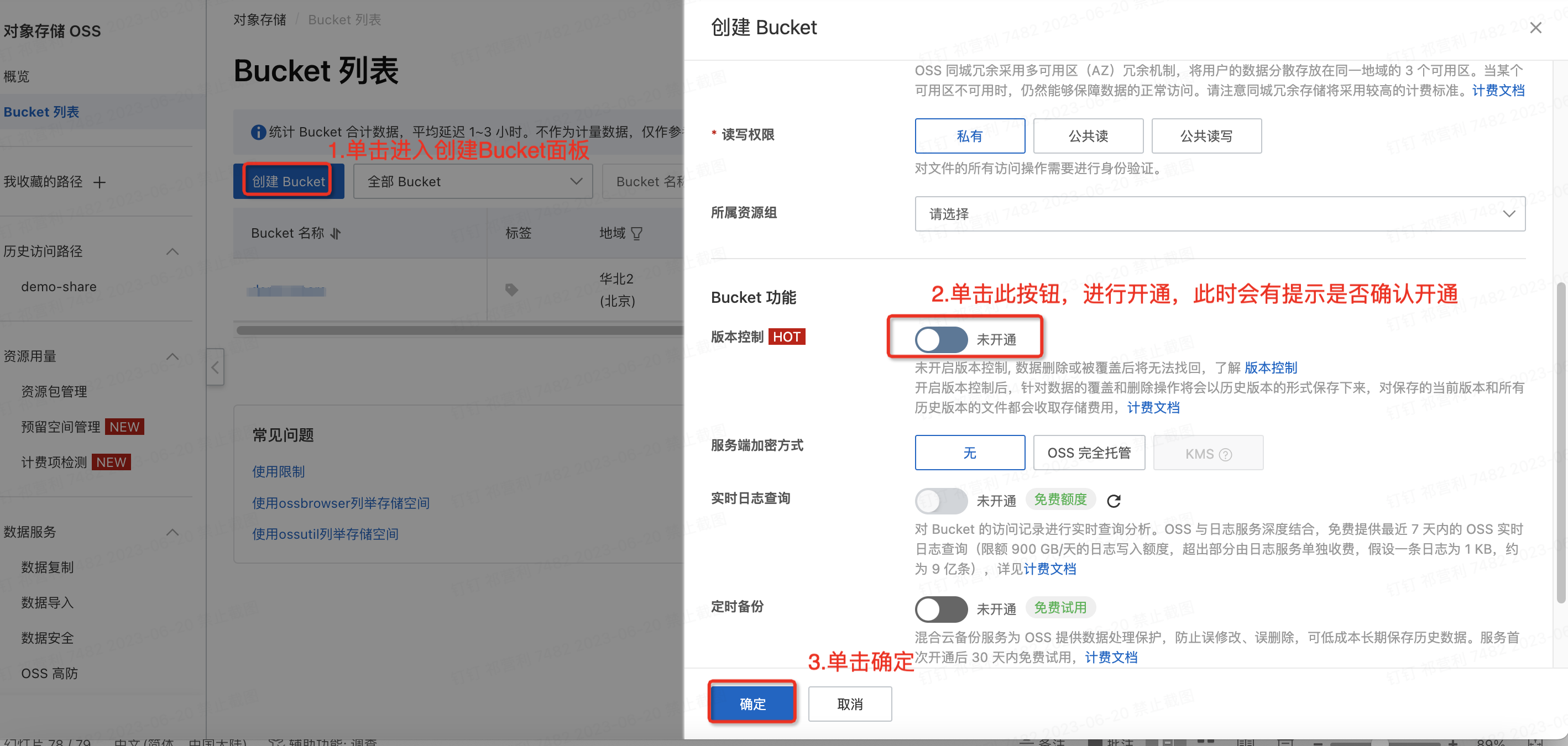1568x746 pixels.
Task: Open the 全部 Bucket filter dropdown
Action: [473, 181]
